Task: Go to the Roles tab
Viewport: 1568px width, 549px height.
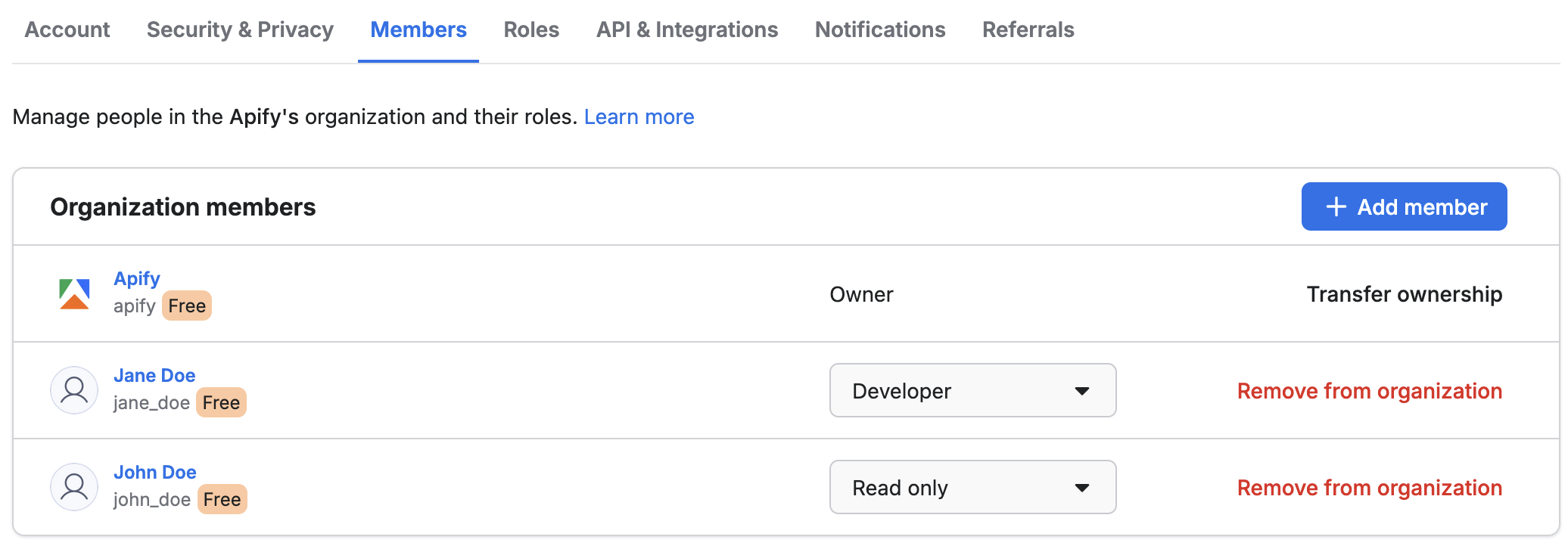Action: point(531,29)
